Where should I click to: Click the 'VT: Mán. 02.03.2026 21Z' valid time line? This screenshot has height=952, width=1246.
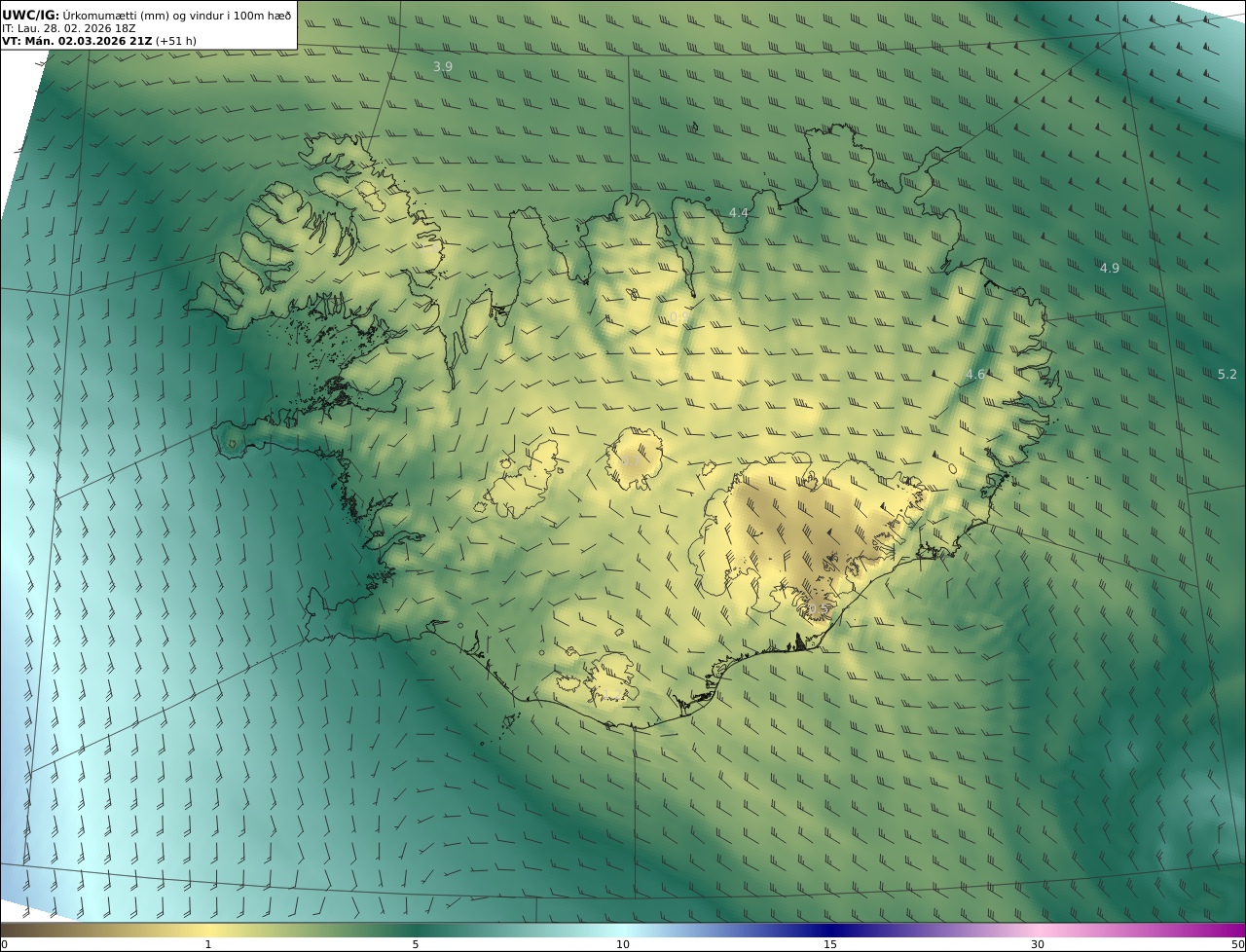[x=77, y=41]
